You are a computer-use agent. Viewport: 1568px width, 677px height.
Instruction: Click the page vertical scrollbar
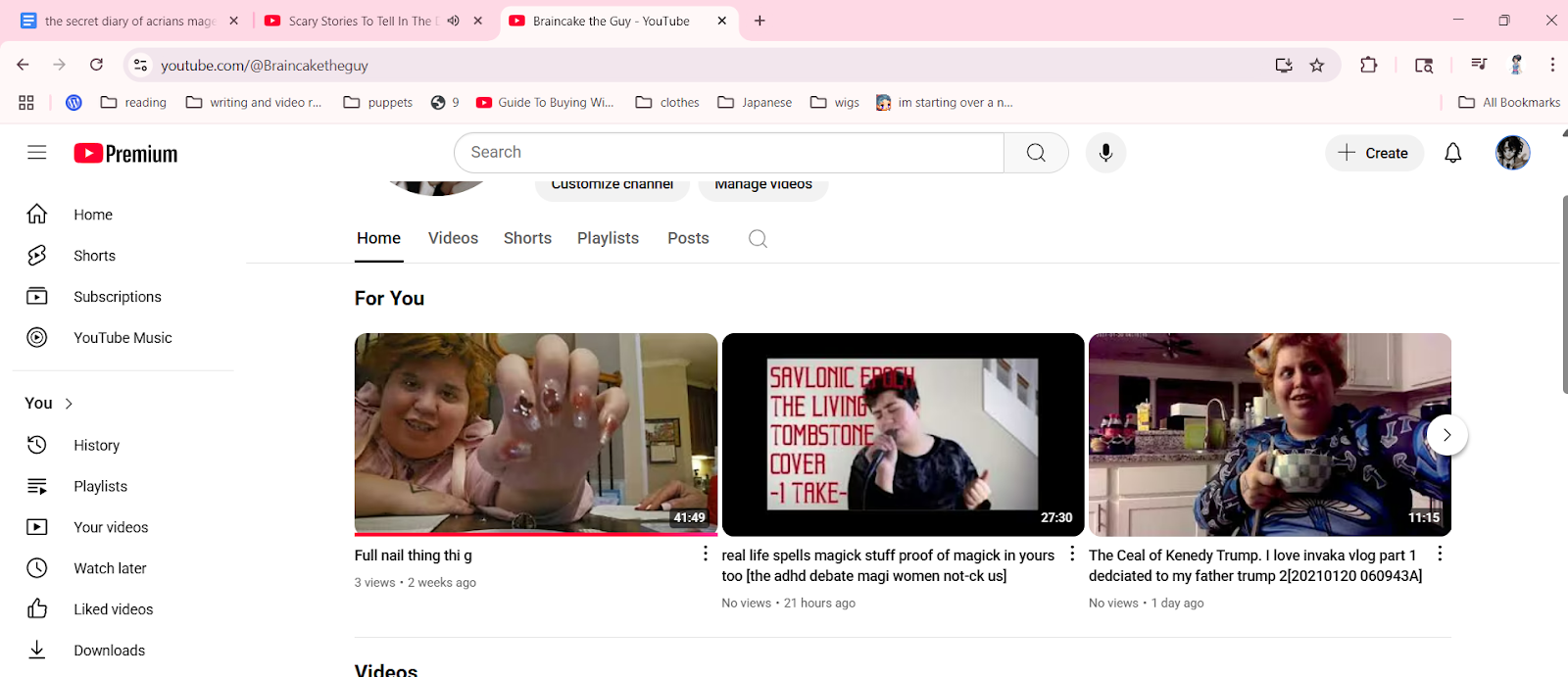coord(1564,294)
